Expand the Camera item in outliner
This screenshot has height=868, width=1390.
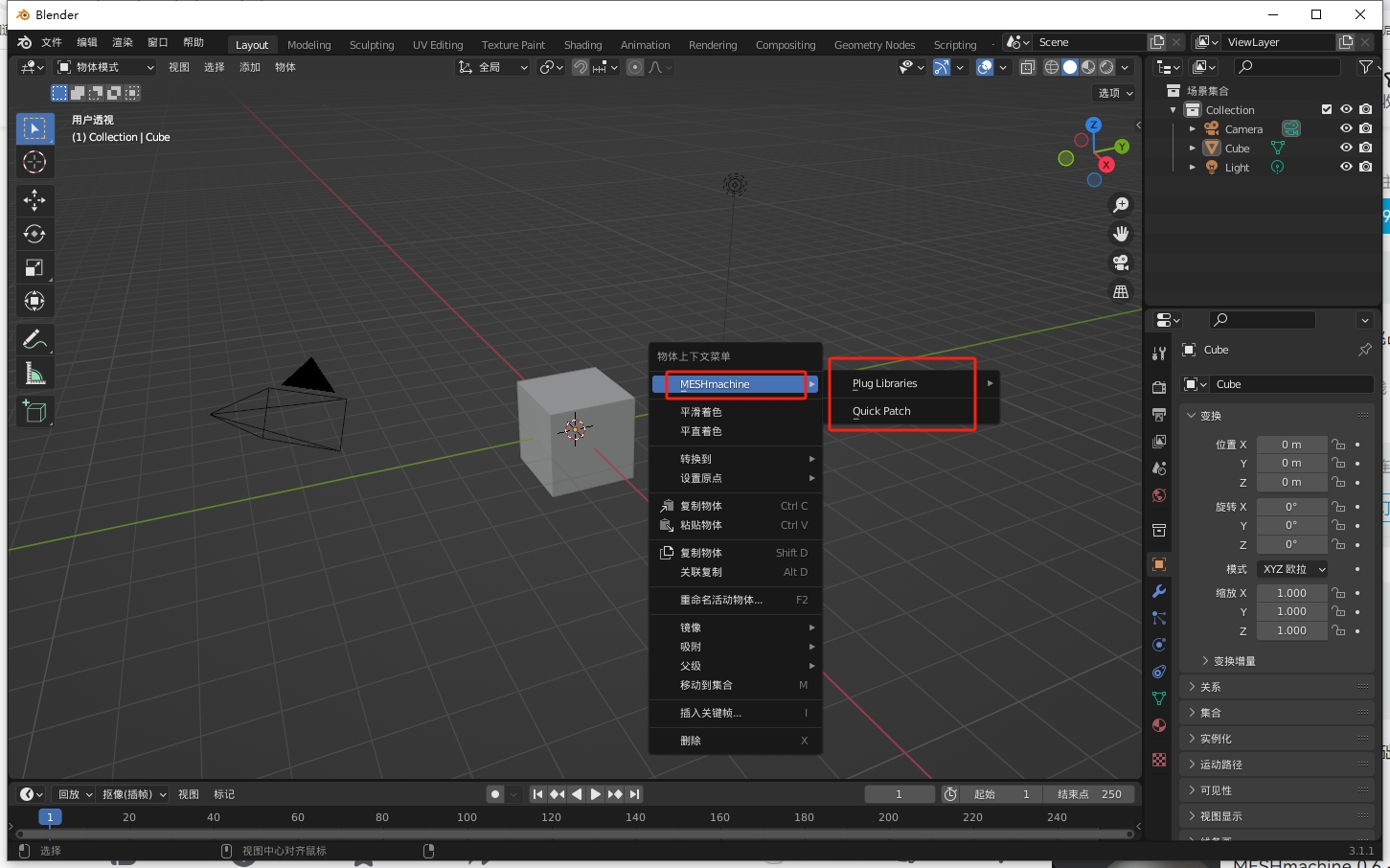coord(1193,128)
